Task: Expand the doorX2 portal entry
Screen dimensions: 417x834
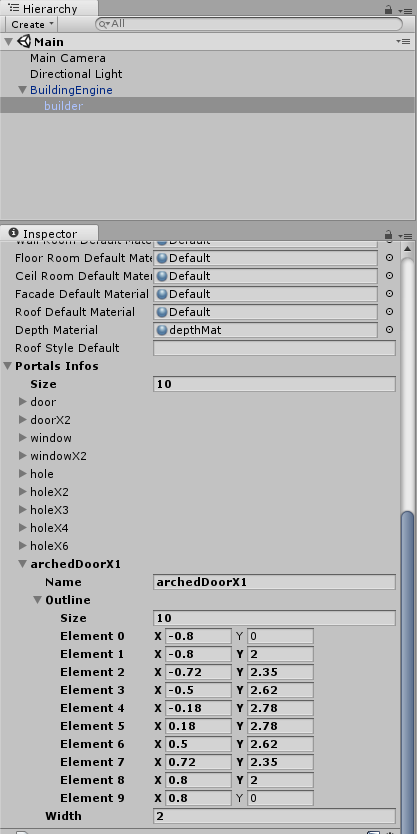Action: click(22, 419)
